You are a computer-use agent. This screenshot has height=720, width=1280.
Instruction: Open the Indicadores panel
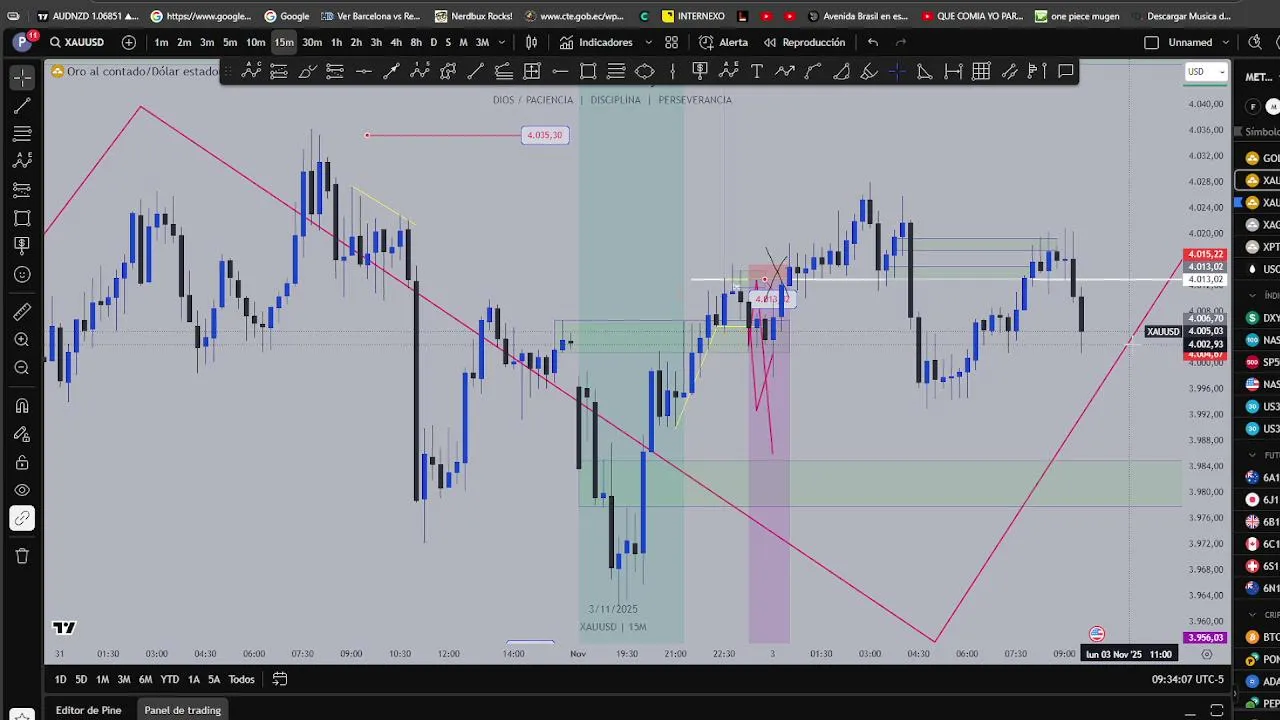596,42
